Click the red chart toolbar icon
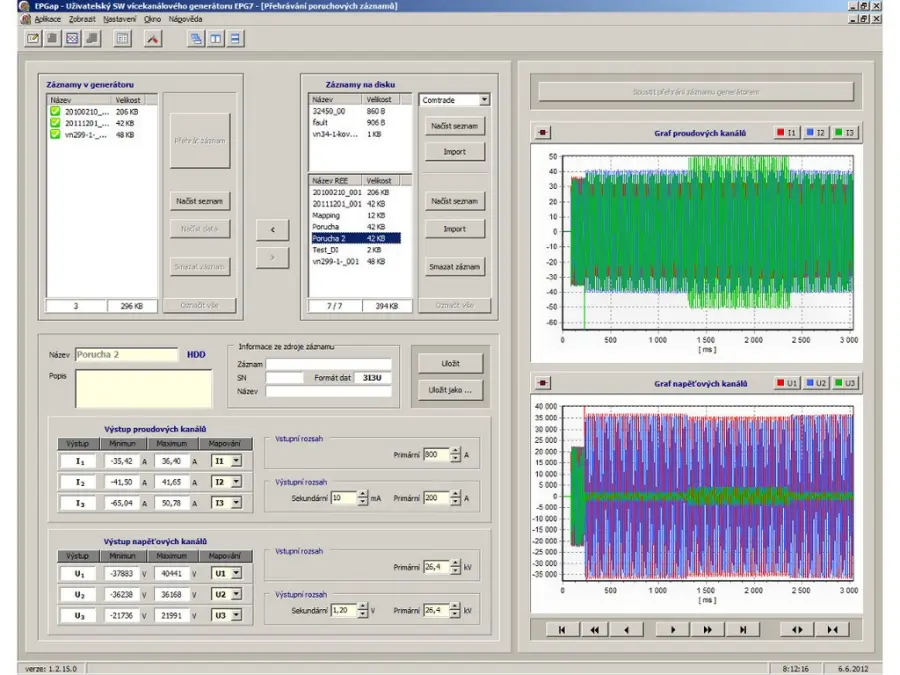 [153, 39]
